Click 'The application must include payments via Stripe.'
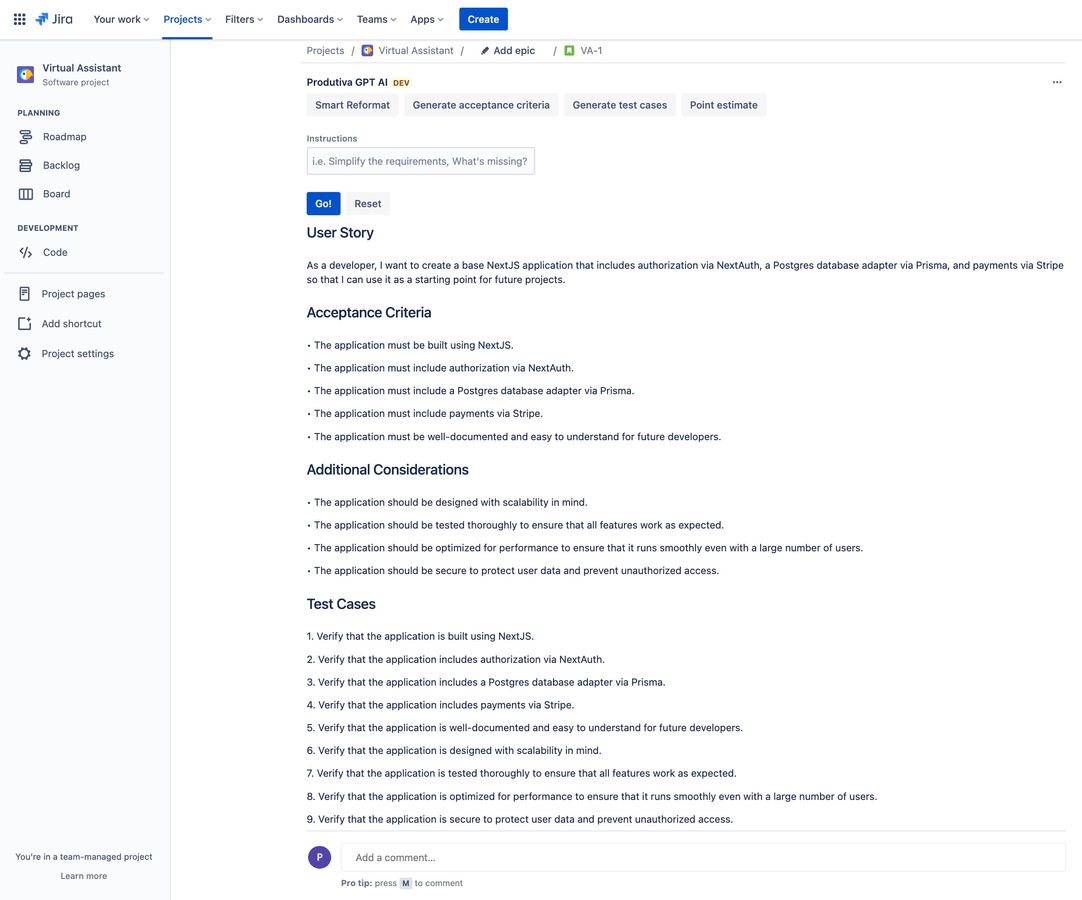Image resolution: width=1082 pixels, height=900 pixels. tap(428, 413)
